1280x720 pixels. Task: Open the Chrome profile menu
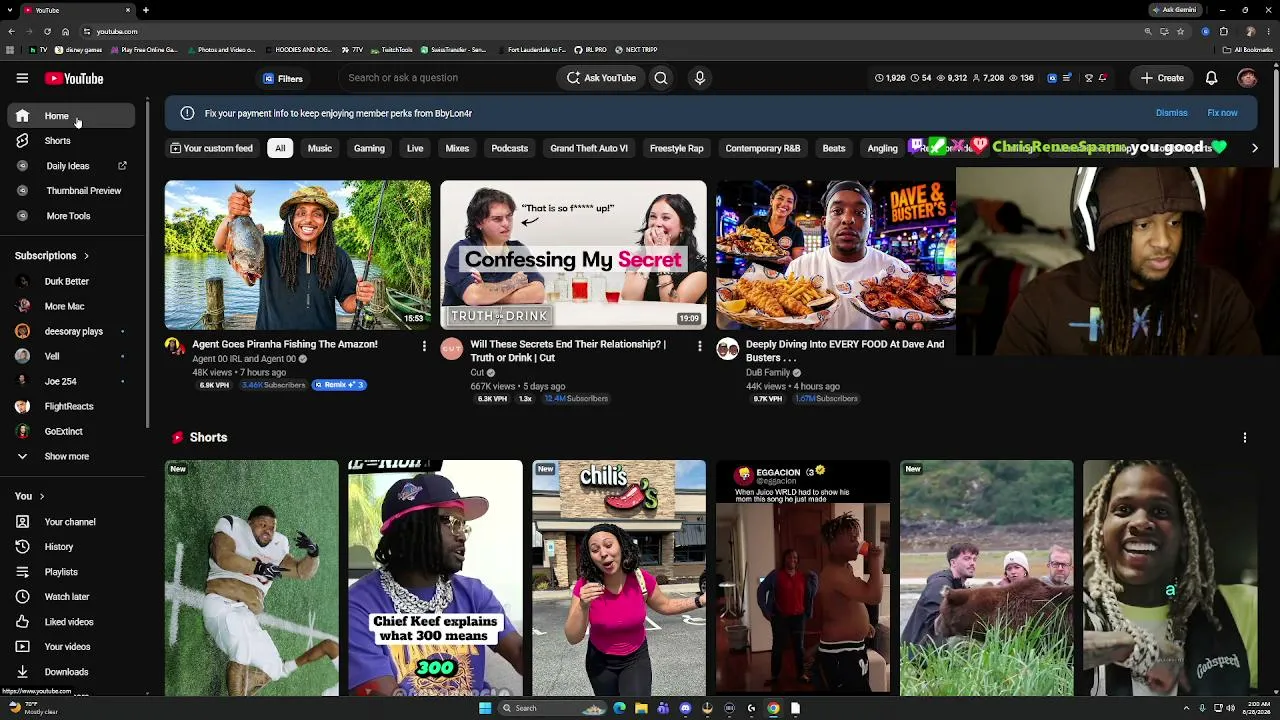(1250, 31)
